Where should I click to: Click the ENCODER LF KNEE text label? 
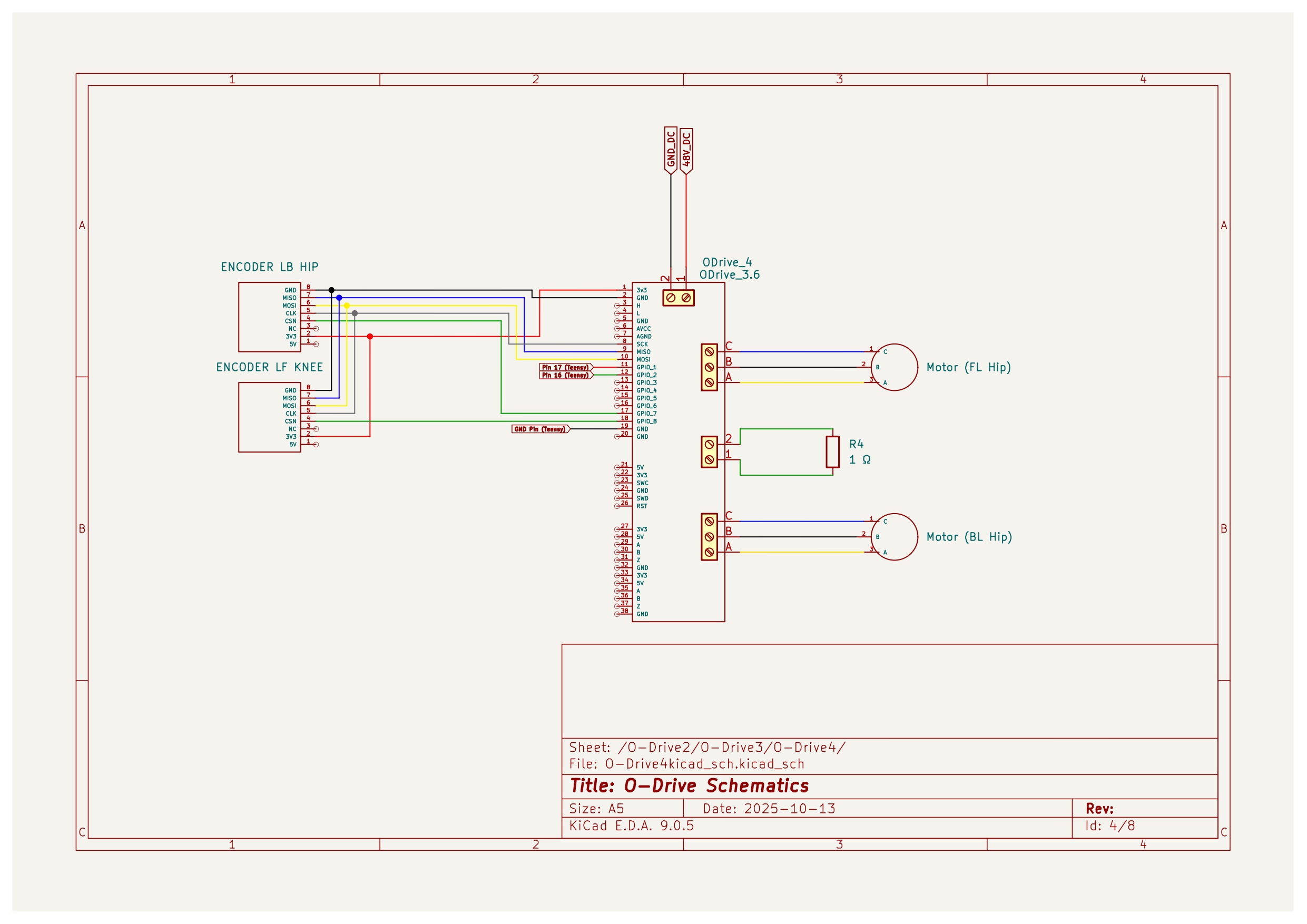(270, 367)
